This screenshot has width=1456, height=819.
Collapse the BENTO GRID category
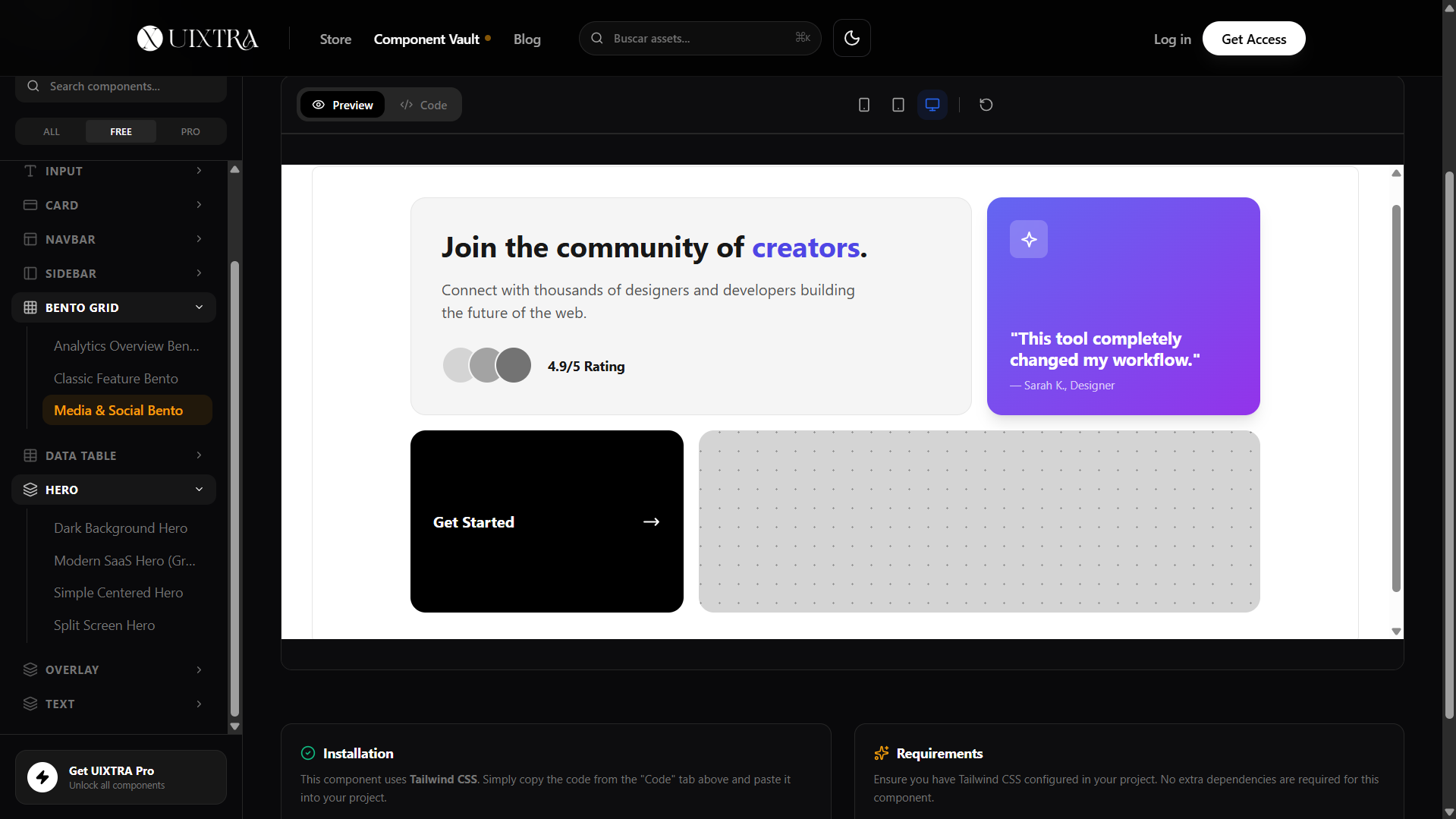(x=112, y=307)
